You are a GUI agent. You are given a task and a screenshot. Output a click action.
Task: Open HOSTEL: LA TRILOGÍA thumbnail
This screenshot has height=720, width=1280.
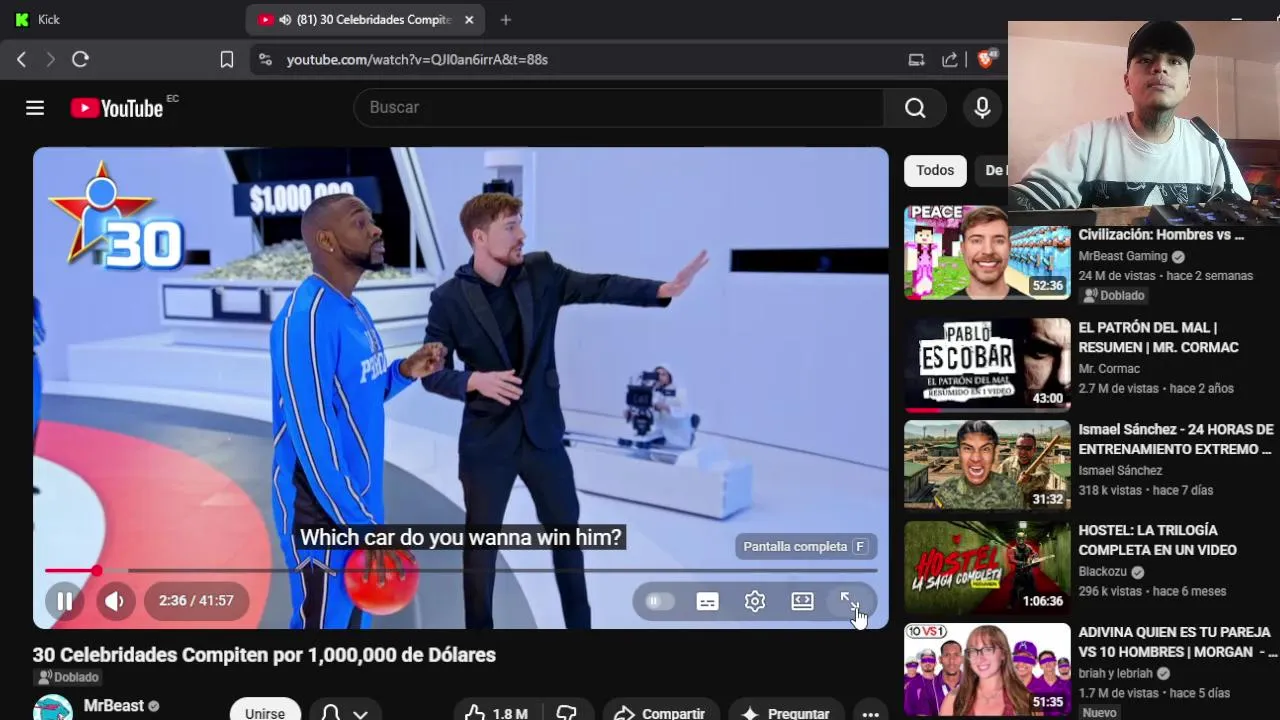tap(987, 567)
